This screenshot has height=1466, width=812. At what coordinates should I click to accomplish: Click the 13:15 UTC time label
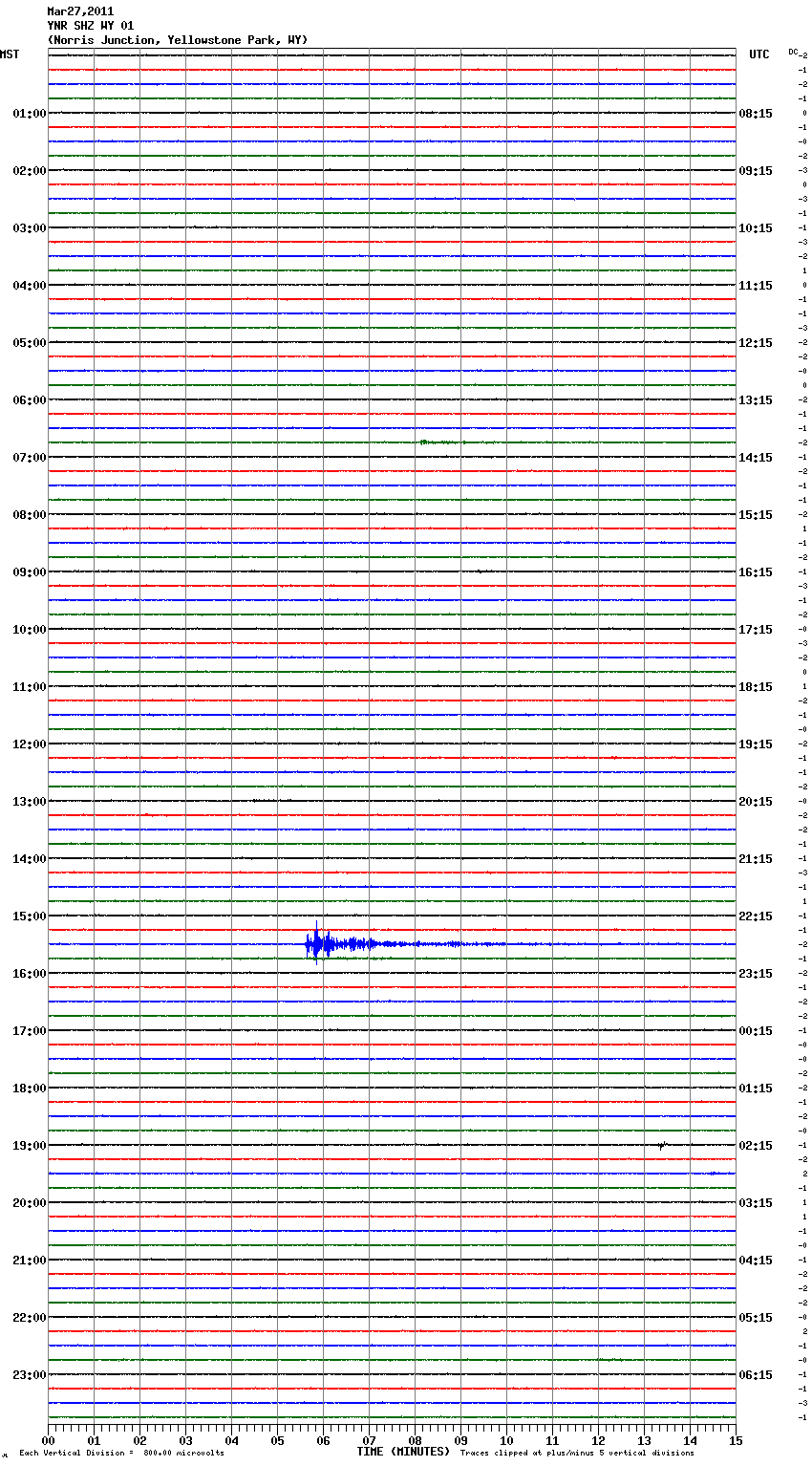click(x=756, y=400)
